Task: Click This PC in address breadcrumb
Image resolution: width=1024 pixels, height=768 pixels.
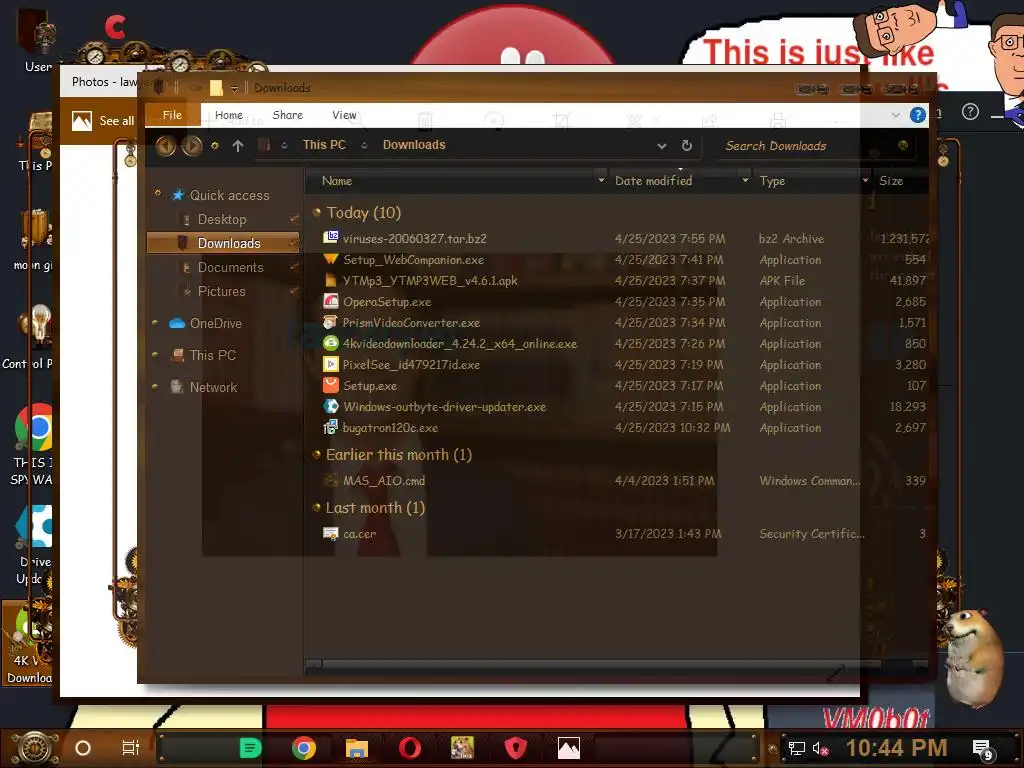Action: [324, 145]
